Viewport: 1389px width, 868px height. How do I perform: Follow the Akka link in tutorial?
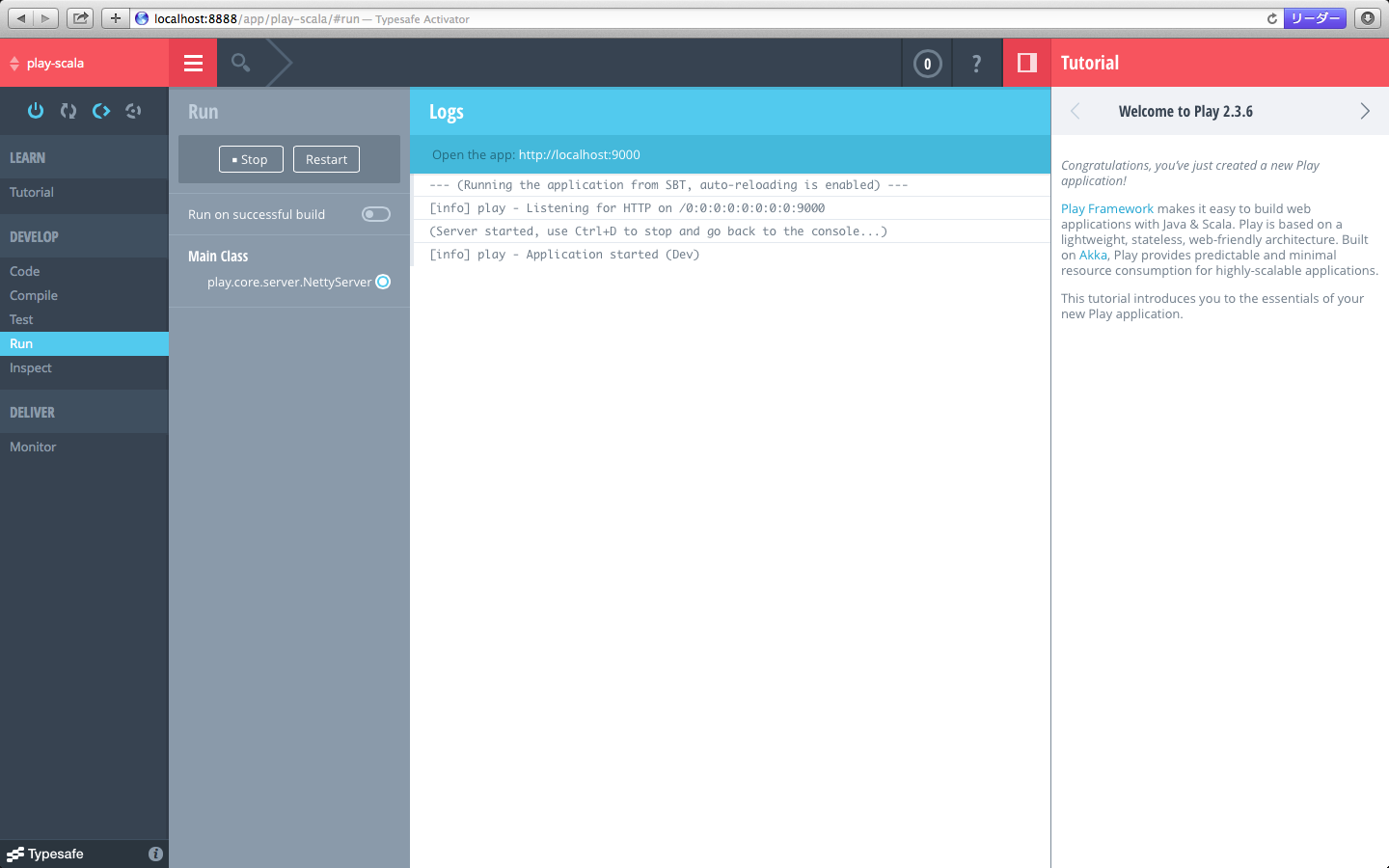(1093, 255)
